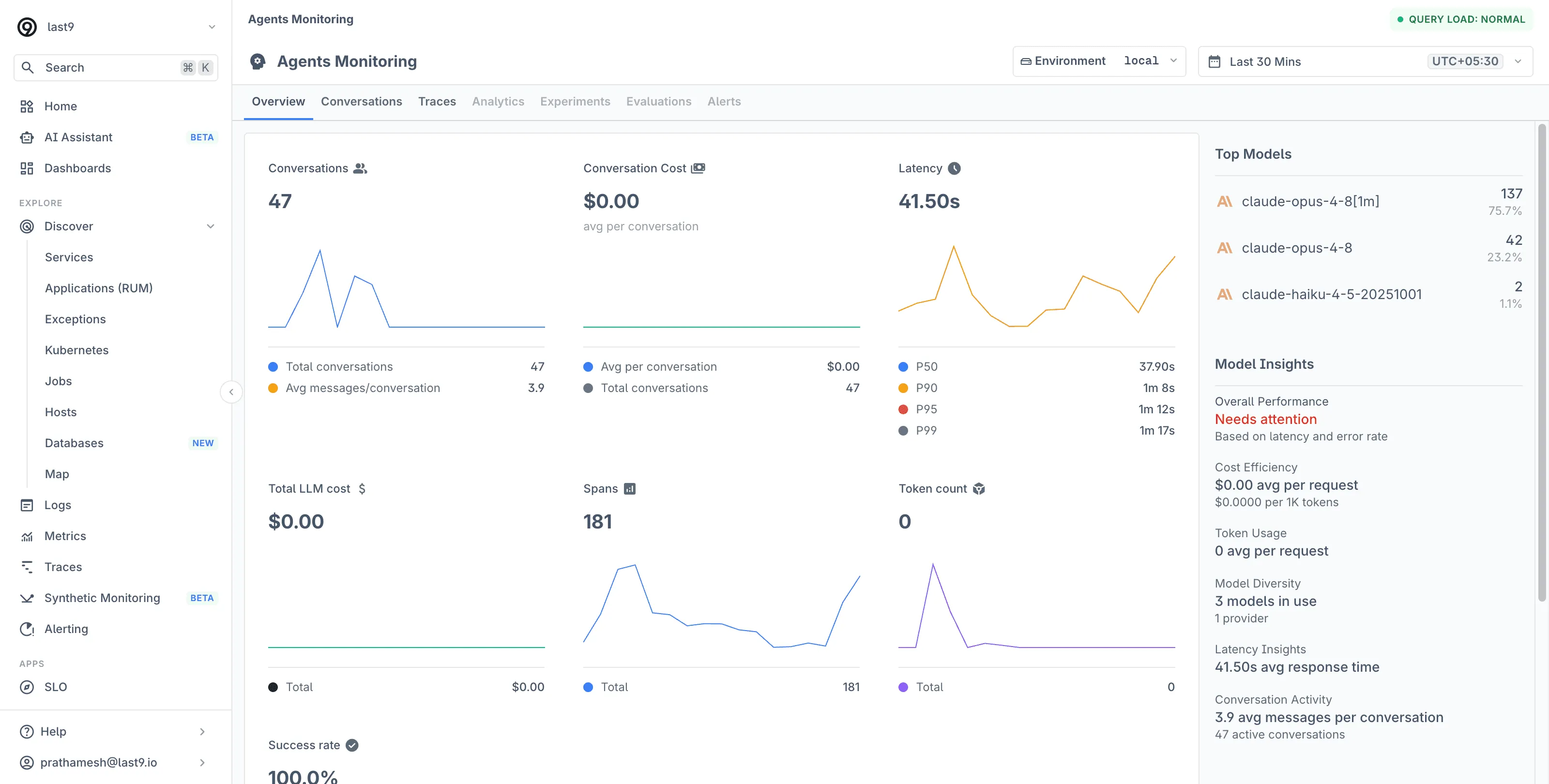The image size is (1549, 784).
Task: Click the Dashboards sidebar icon
Action: pyautogui.click(x=27, y=168)
